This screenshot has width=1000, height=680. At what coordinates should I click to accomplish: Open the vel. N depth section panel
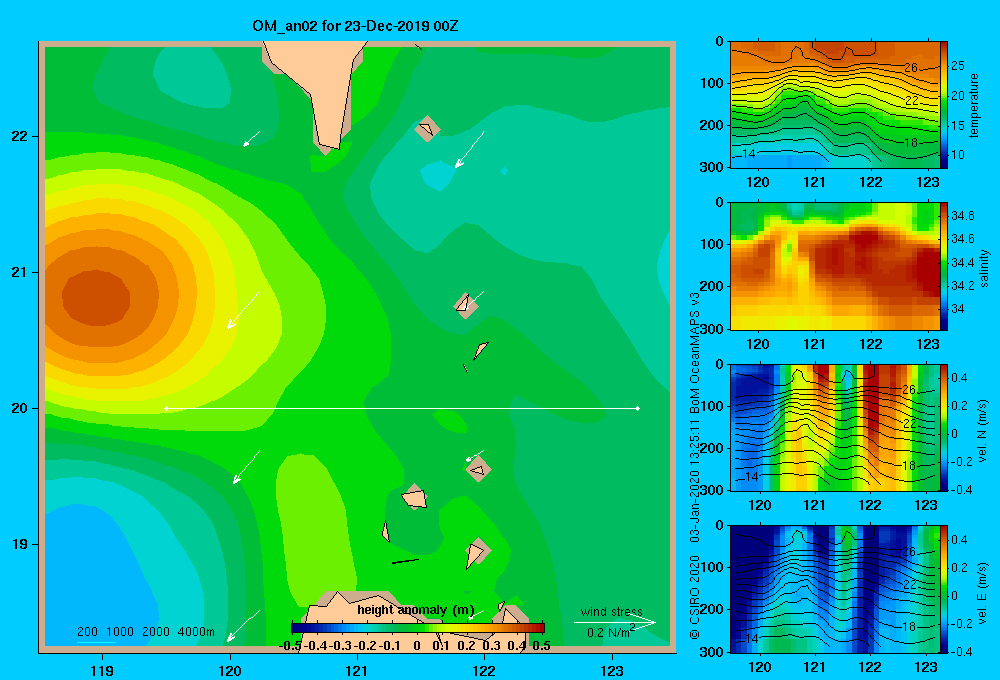(x=835, y=427)
